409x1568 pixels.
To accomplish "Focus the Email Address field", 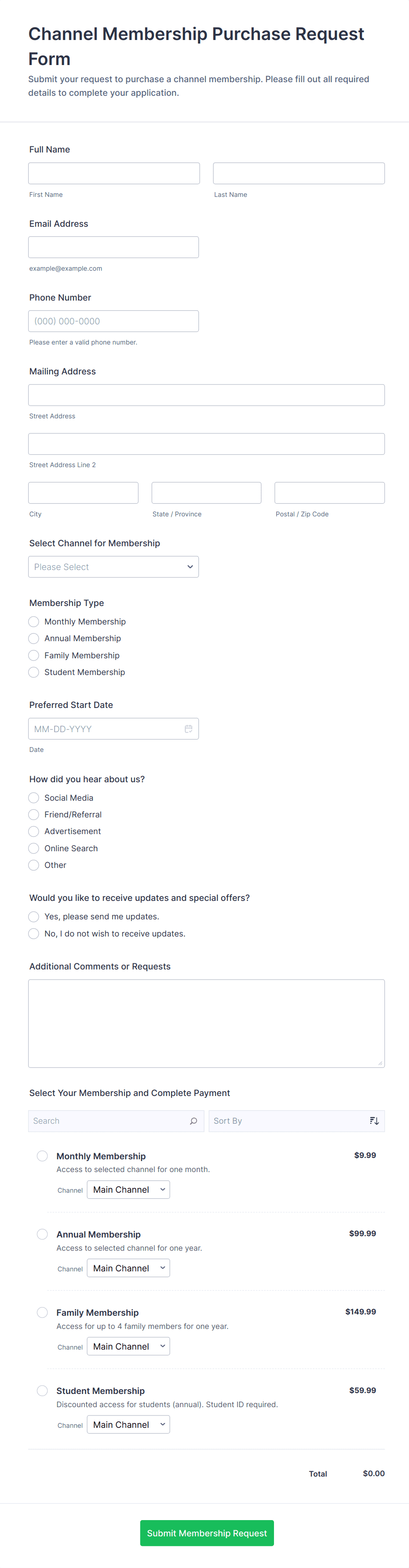I will pyautogui.click(x=113, y=247).
